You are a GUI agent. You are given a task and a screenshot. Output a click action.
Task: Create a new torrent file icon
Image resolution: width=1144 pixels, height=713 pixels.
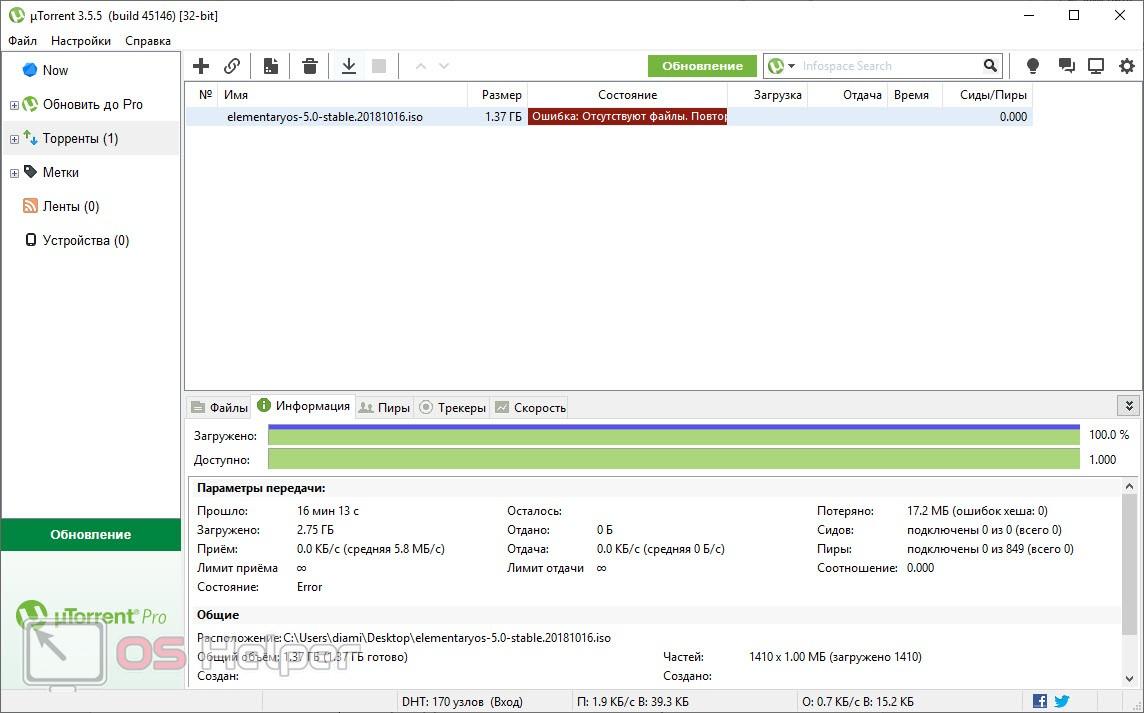pos(271,66)
